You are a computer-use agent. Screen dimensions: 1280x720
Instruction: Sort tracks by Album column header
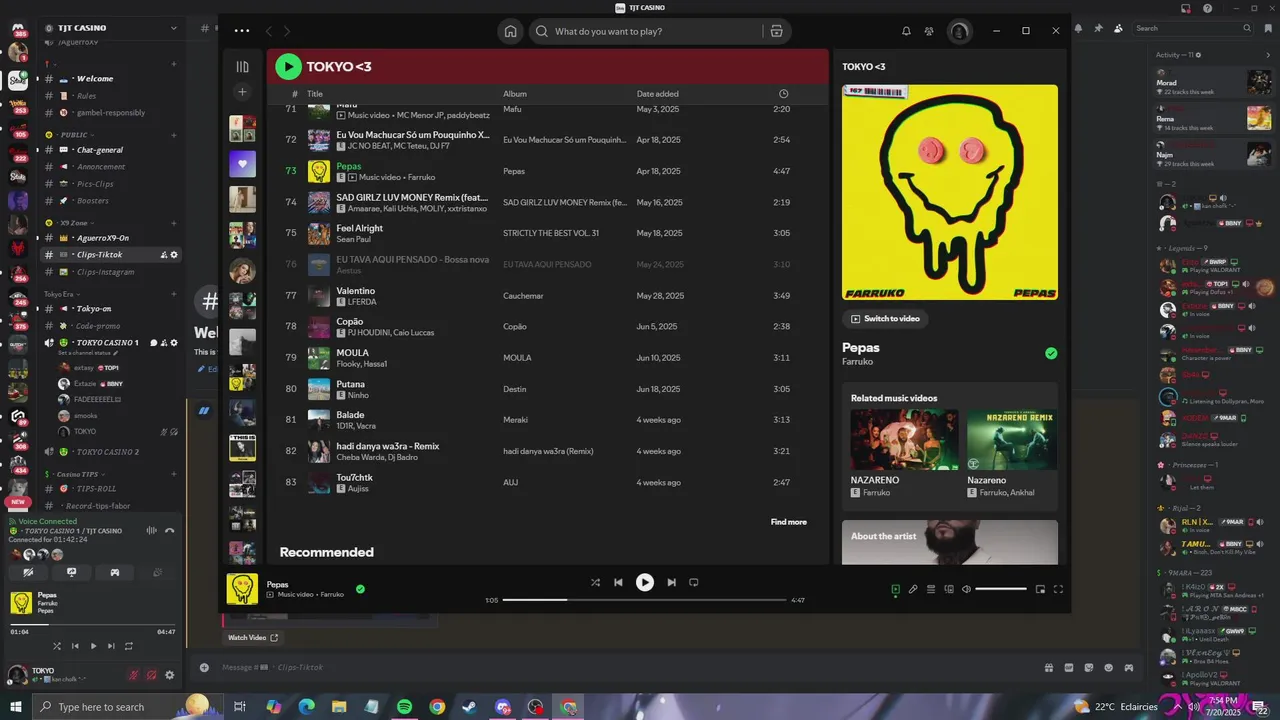[x=515, y=94]
